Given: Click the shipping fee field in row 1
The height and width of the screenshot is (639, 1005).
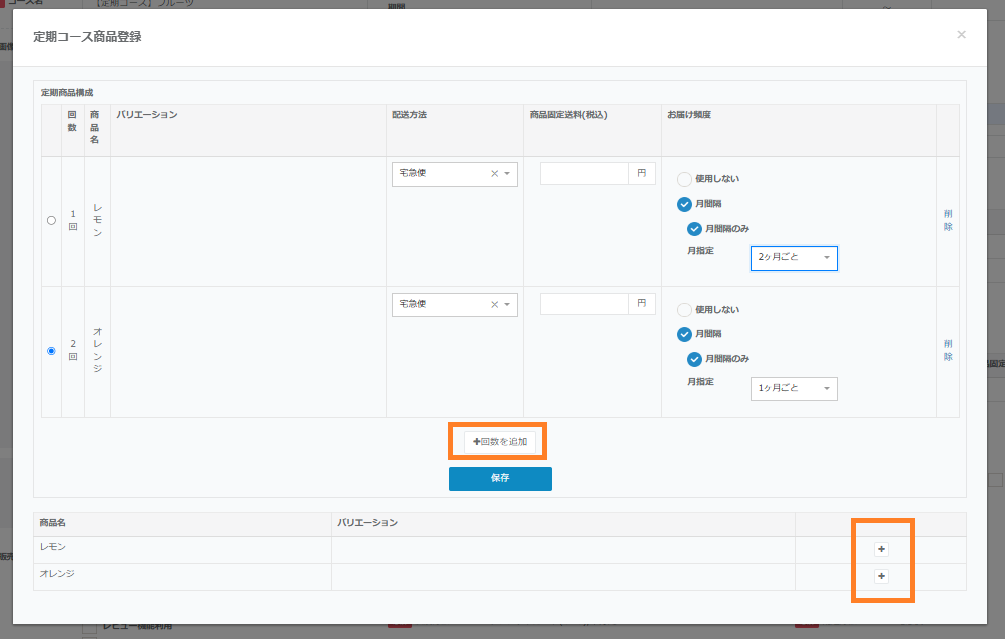Looking at the screenshot, I should [x=584, y=174].
